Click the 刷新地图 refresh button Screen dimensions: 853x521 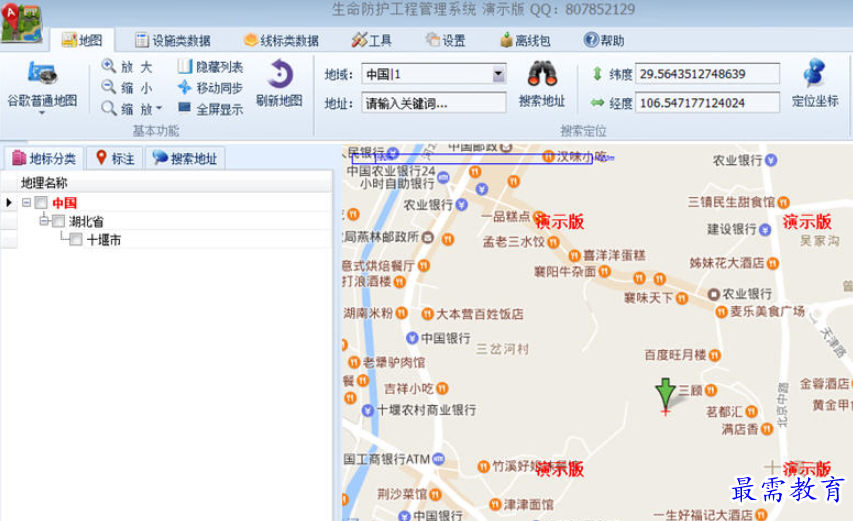280,83
